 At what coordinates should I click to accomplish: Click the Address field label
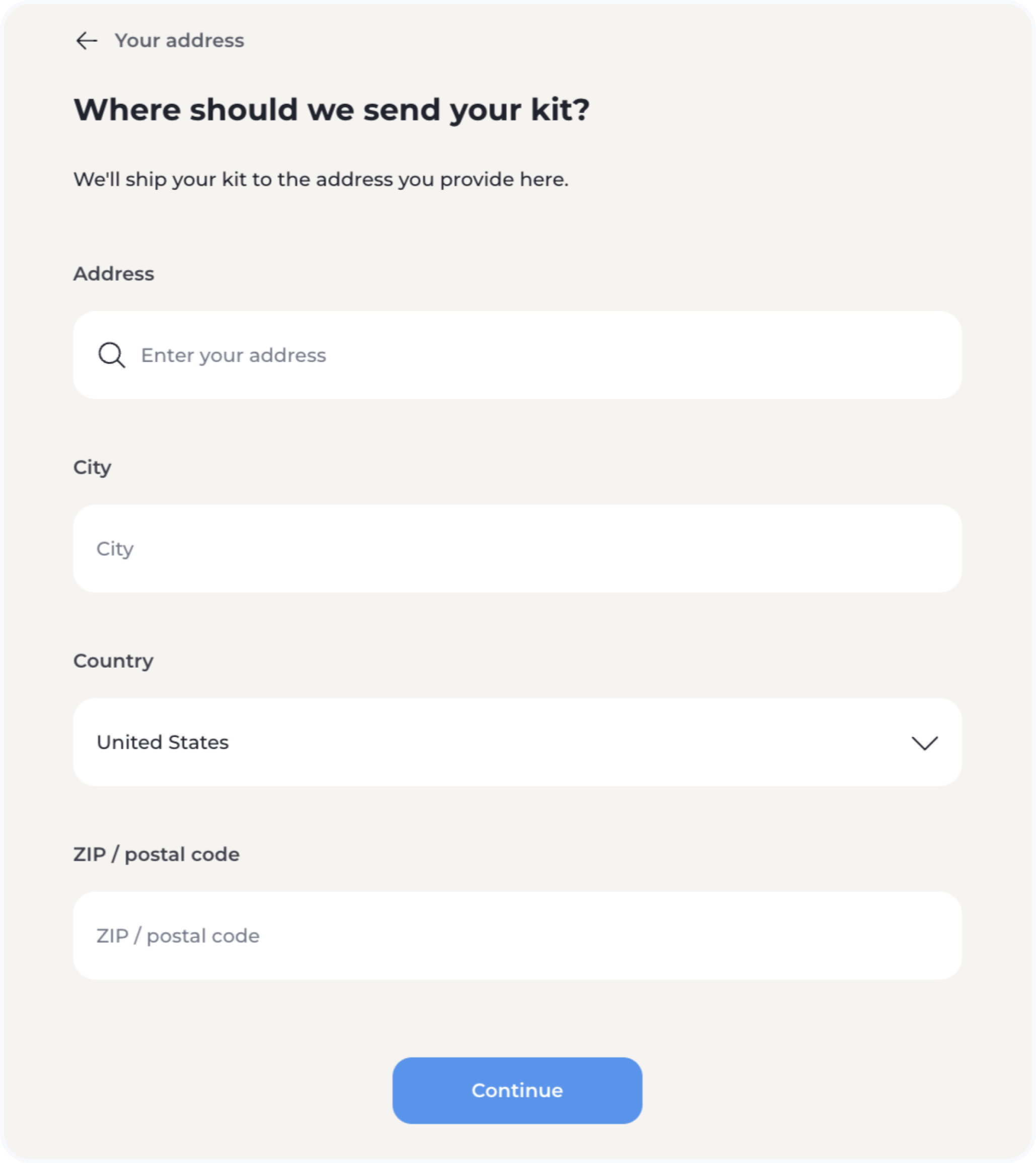coord(114,274)
